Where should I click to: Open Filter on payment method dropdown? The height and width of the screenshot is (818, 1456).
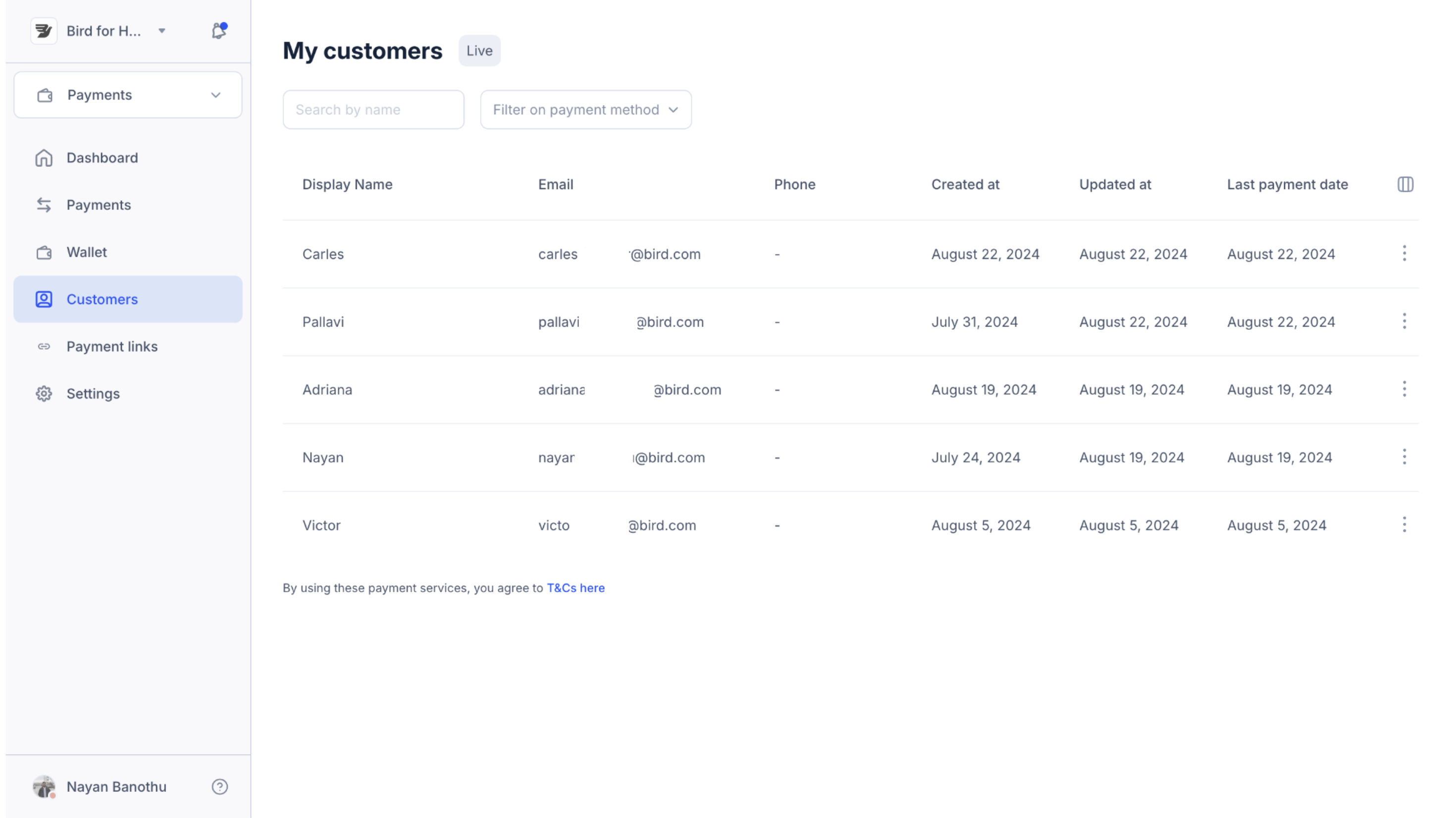point(585,109)
